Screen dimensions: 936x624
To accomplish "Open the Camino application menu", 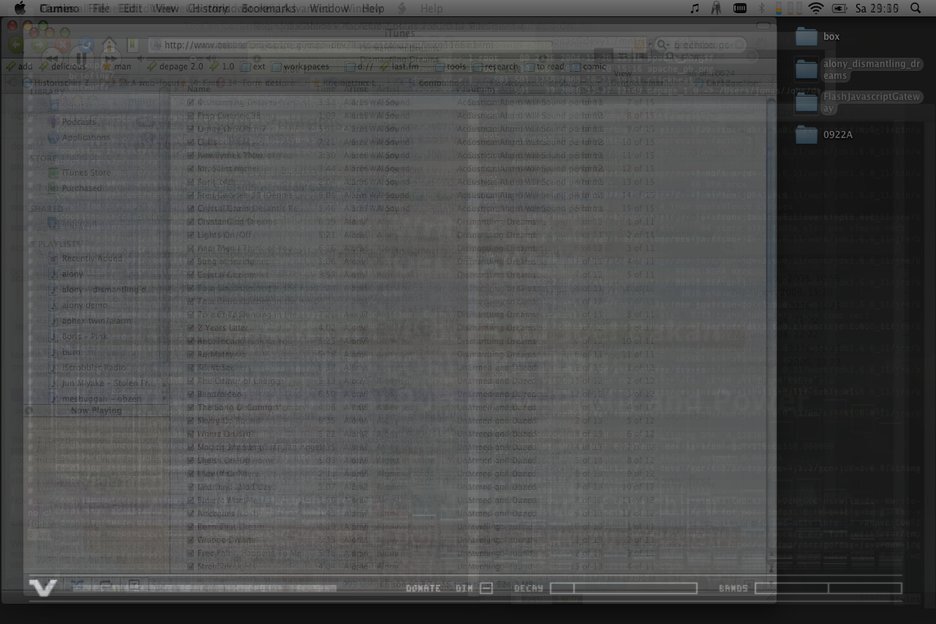I will pos(58,8).
